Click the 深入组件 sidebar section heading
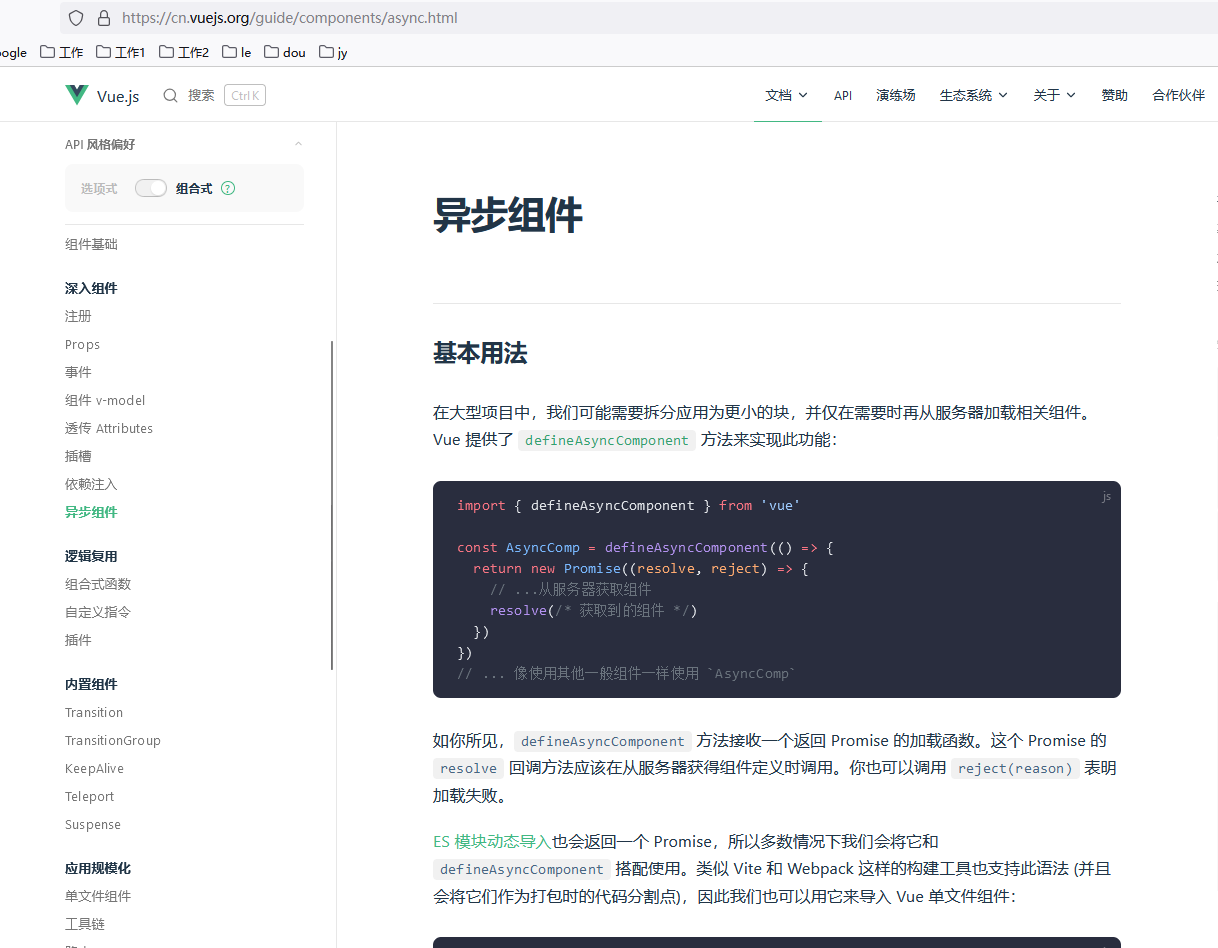The image size is (1218, 948). [91, 288]
